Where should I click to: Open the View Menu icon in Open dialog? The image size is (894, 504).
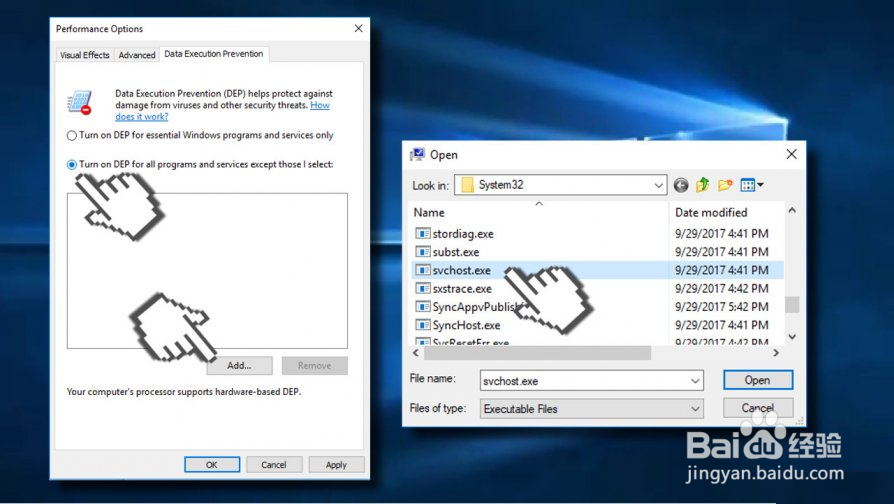[751, 185]
